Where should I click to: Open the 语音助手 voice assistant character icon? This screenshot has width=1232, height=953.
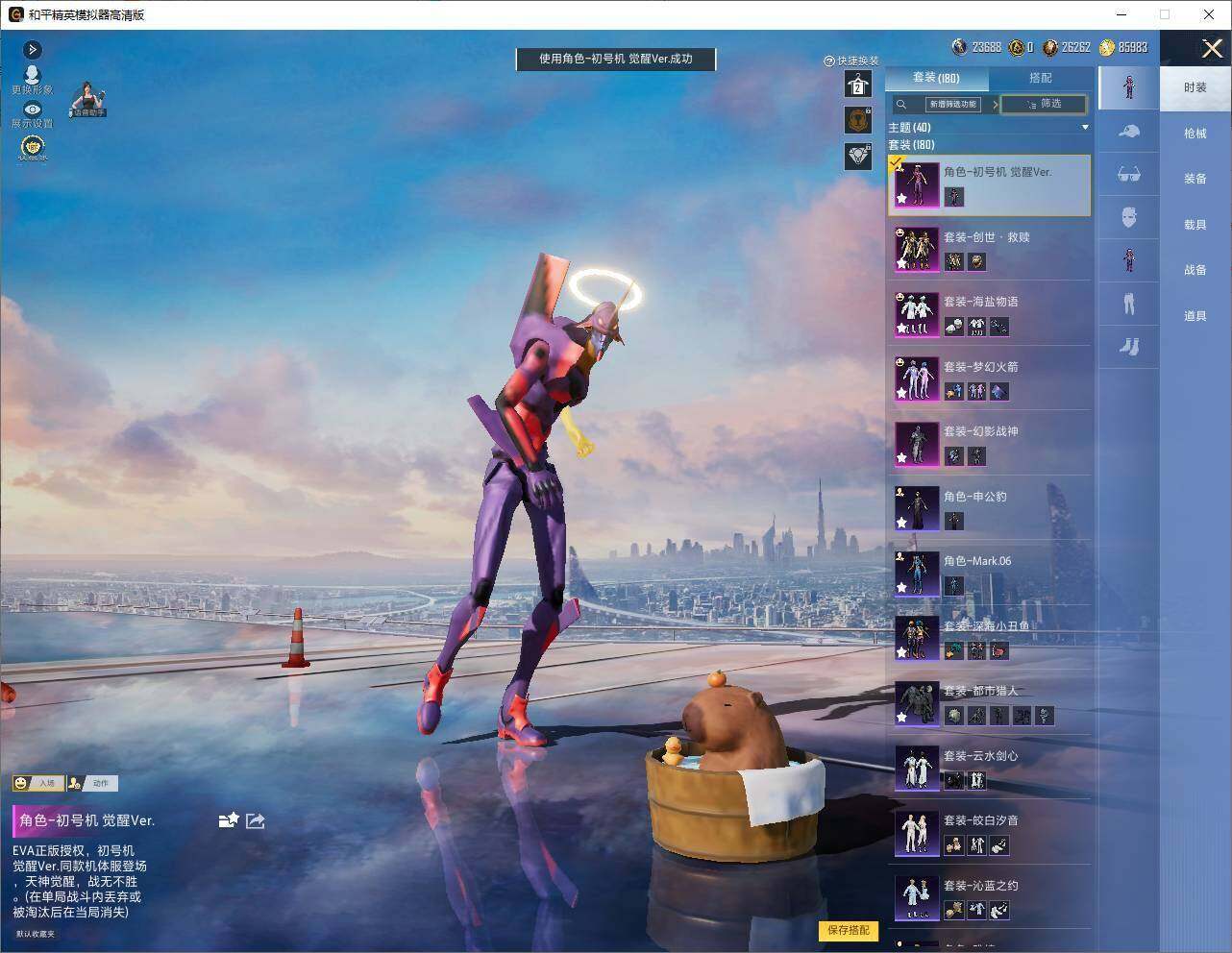pos(87,99)
